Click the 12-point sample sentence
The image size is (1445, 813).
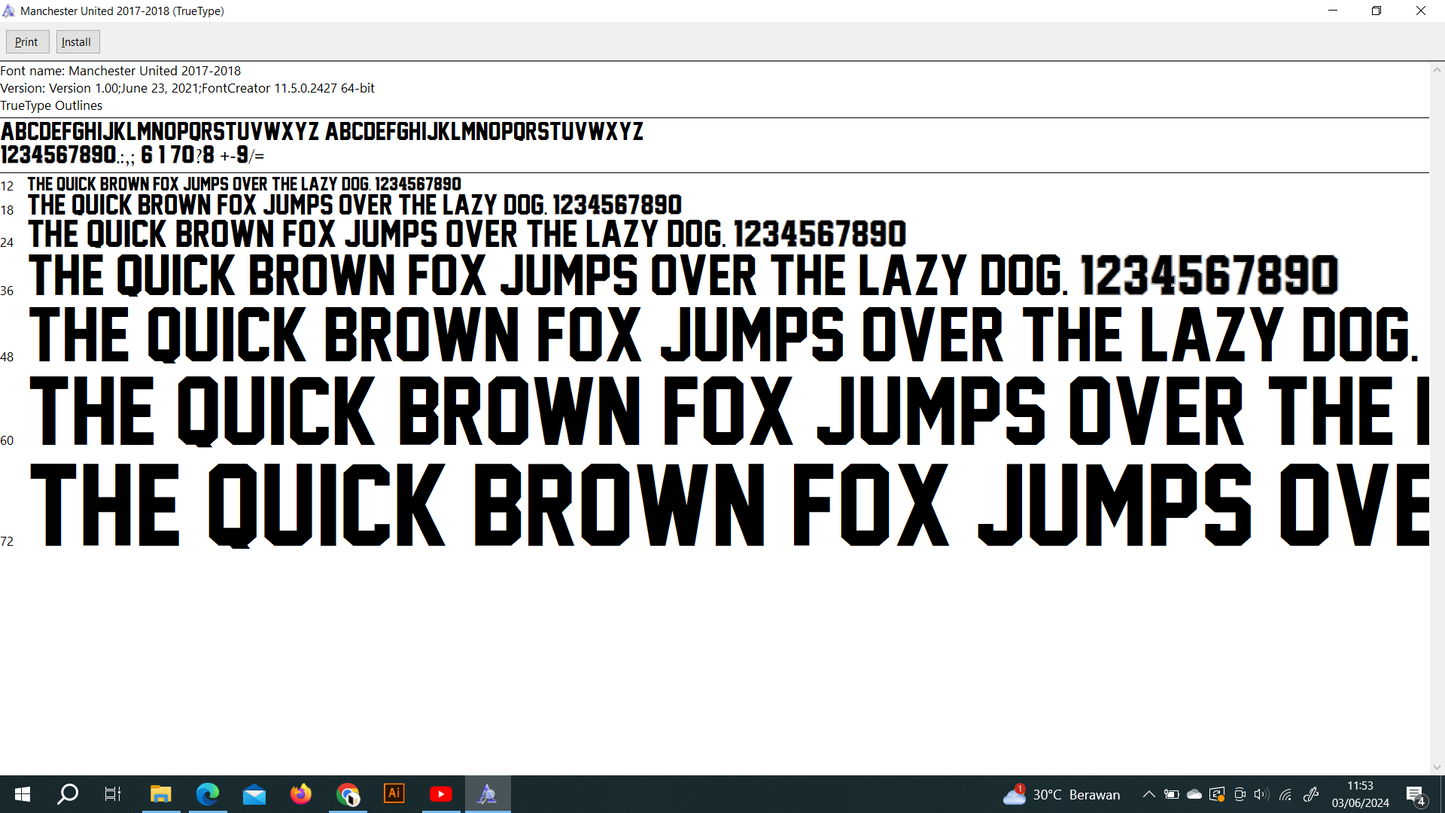pyautogui.click(x=245, y=184)
